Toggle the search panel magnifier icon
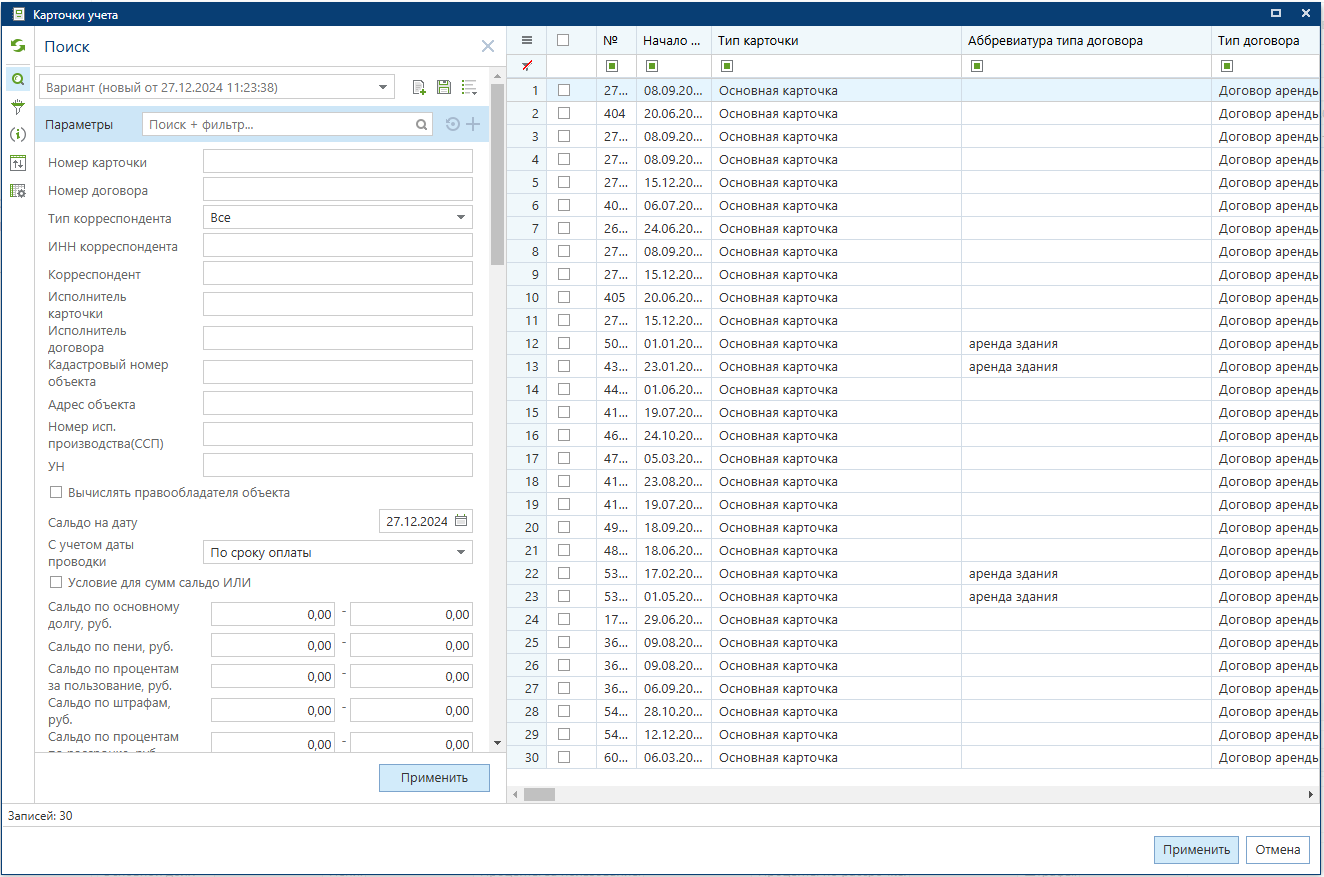The width and height of the screenshot is (1324, 877). click(17, 78)
